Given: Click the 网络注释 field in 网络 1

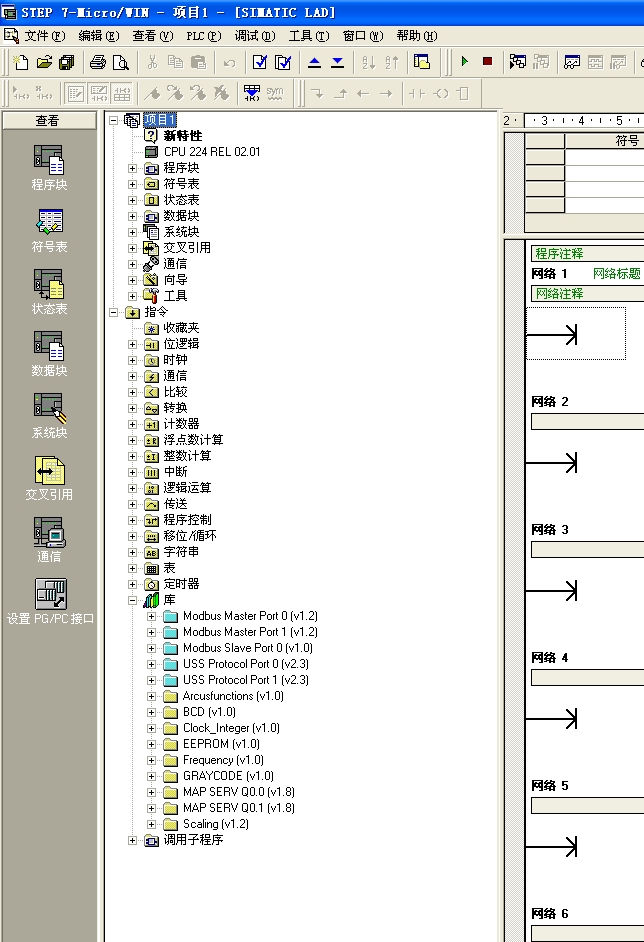Looking at the screenshot, I should (587, 294).
